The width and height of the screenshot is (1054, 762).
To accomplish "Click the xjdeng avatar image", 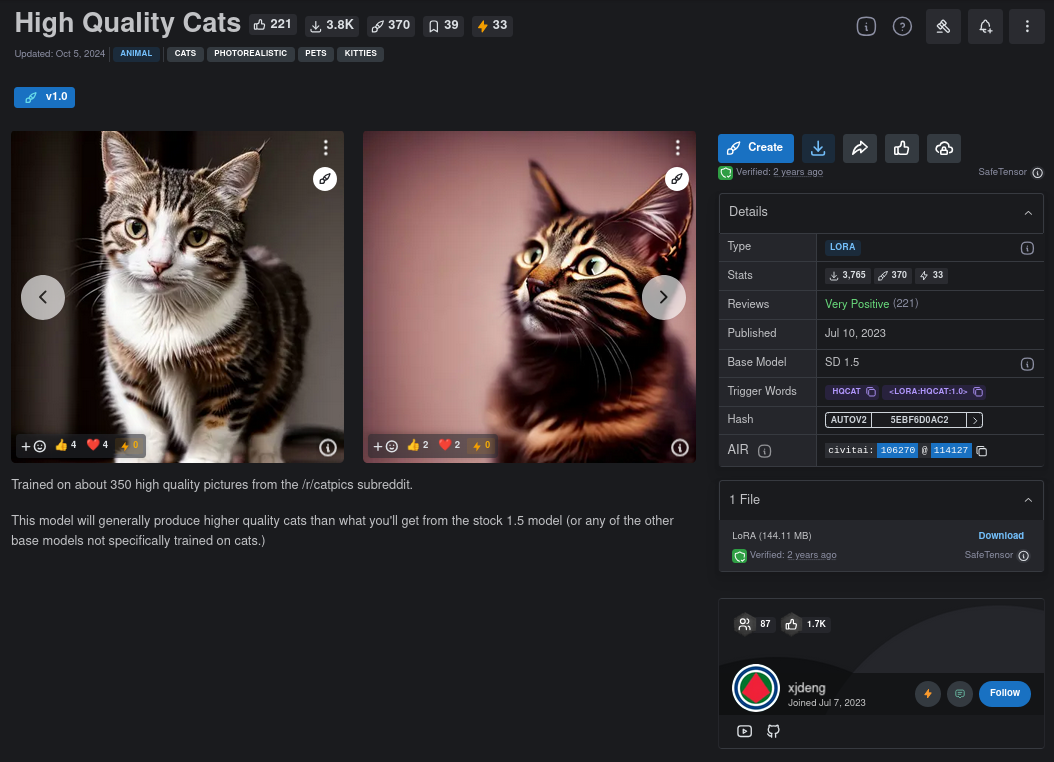I will (x=756, y=688).
